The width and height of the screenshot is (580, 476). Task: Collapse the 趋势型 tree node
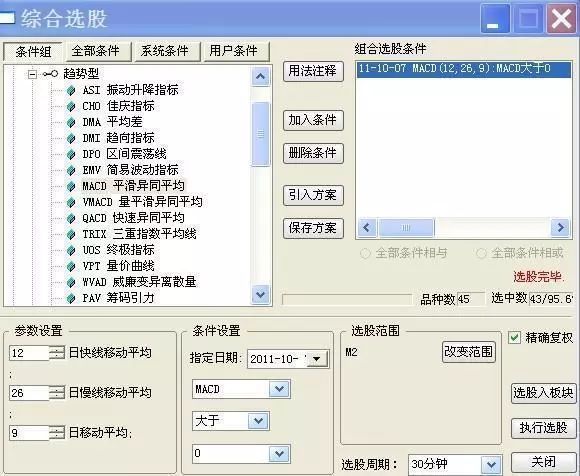click(x=33, y=74)
